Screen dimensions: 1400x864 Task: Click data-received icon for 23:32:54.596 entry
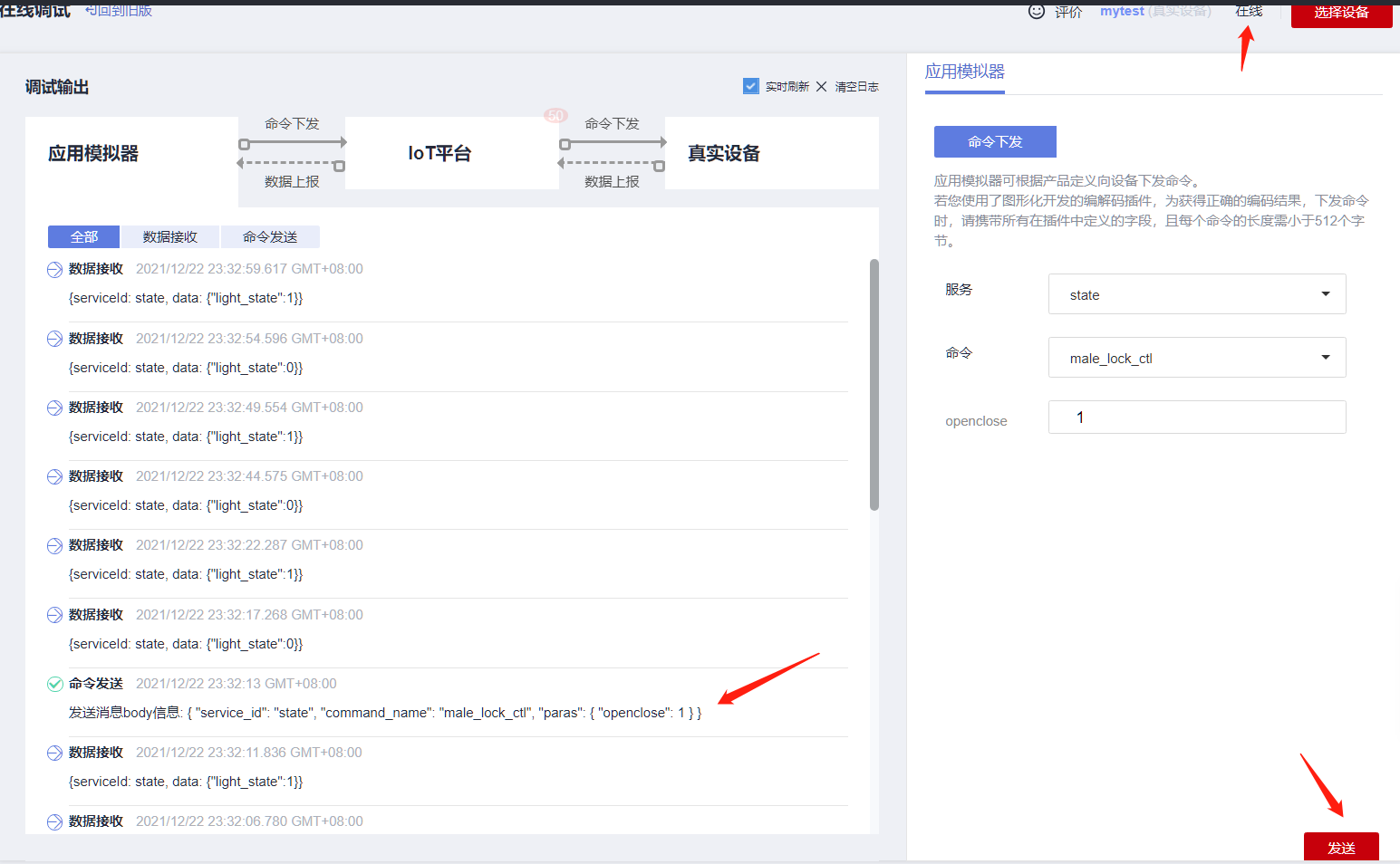54,339
